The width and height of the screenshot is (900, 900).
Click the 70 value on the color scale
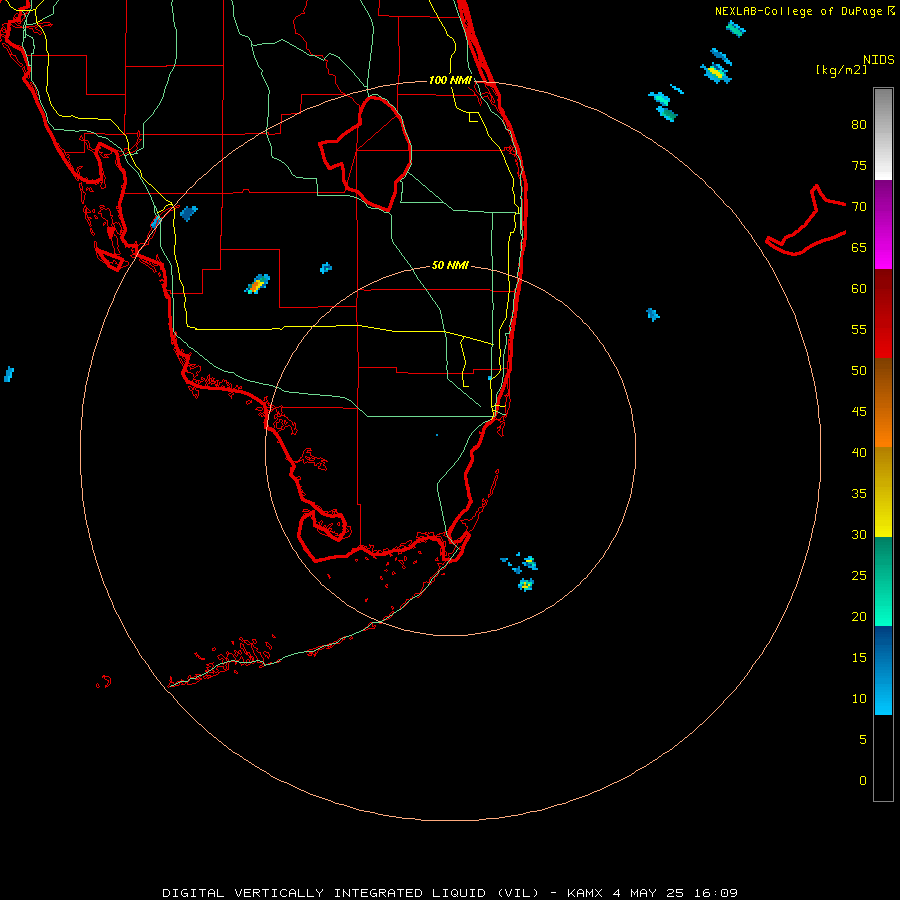pyautogui.click(x=859, y=207)
